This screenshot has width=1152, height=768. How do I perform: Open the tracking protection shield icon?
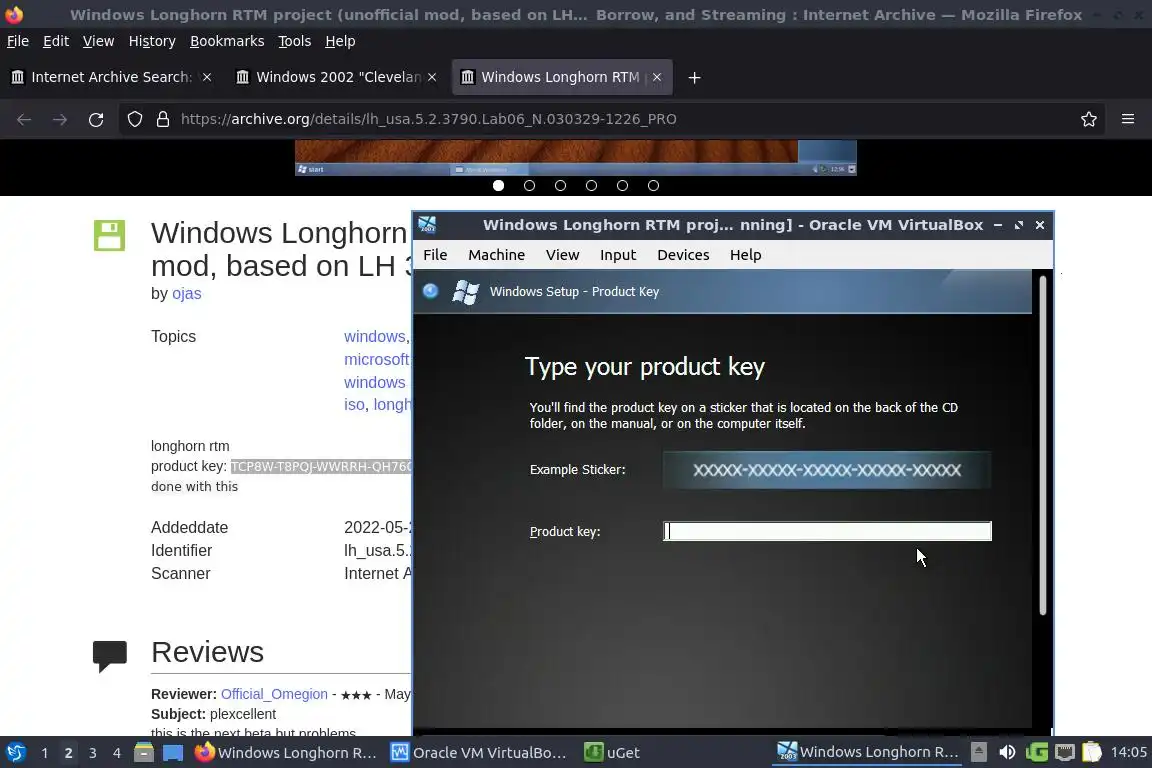click(x=134, y=119)
